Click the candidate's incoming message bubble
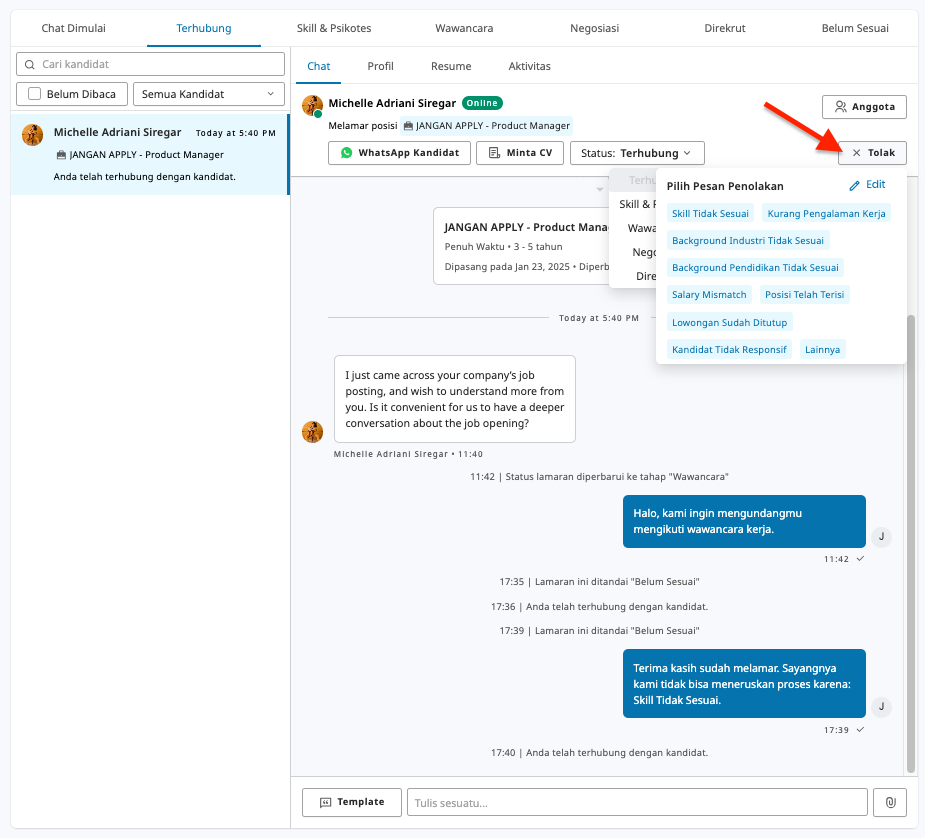The image size is (925, 838). (x=454, y=399)
